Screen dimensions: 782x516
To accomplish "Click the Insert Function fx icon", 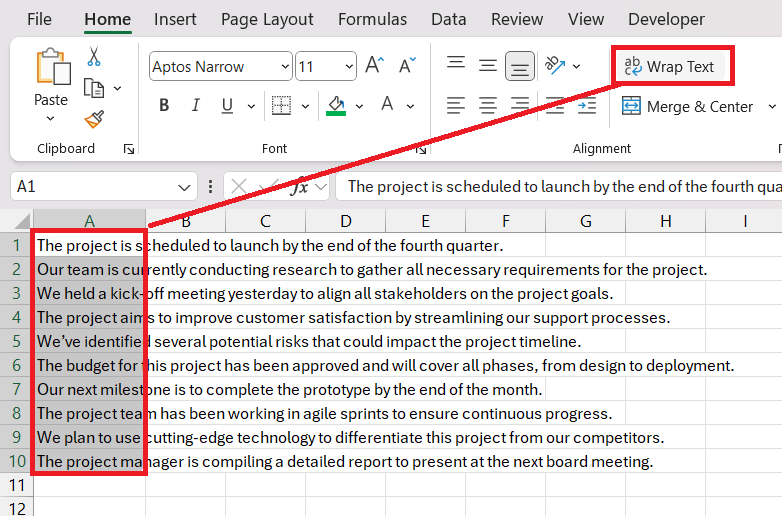I will 299,187.
